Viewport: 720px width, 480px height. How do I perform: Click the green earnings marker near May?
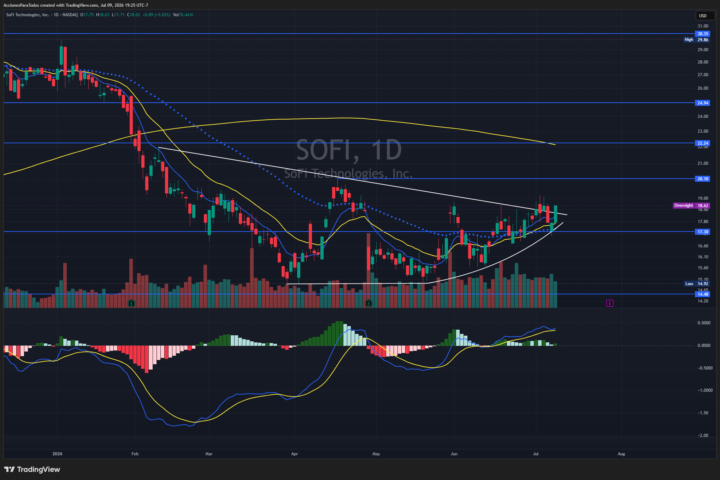click(x=368, y=303)
